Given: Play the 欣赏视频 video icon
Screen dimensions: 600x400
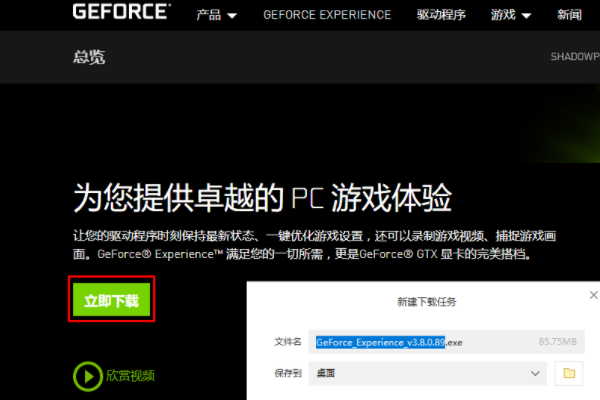Looking at the screenshot, I should coord(88,376).
